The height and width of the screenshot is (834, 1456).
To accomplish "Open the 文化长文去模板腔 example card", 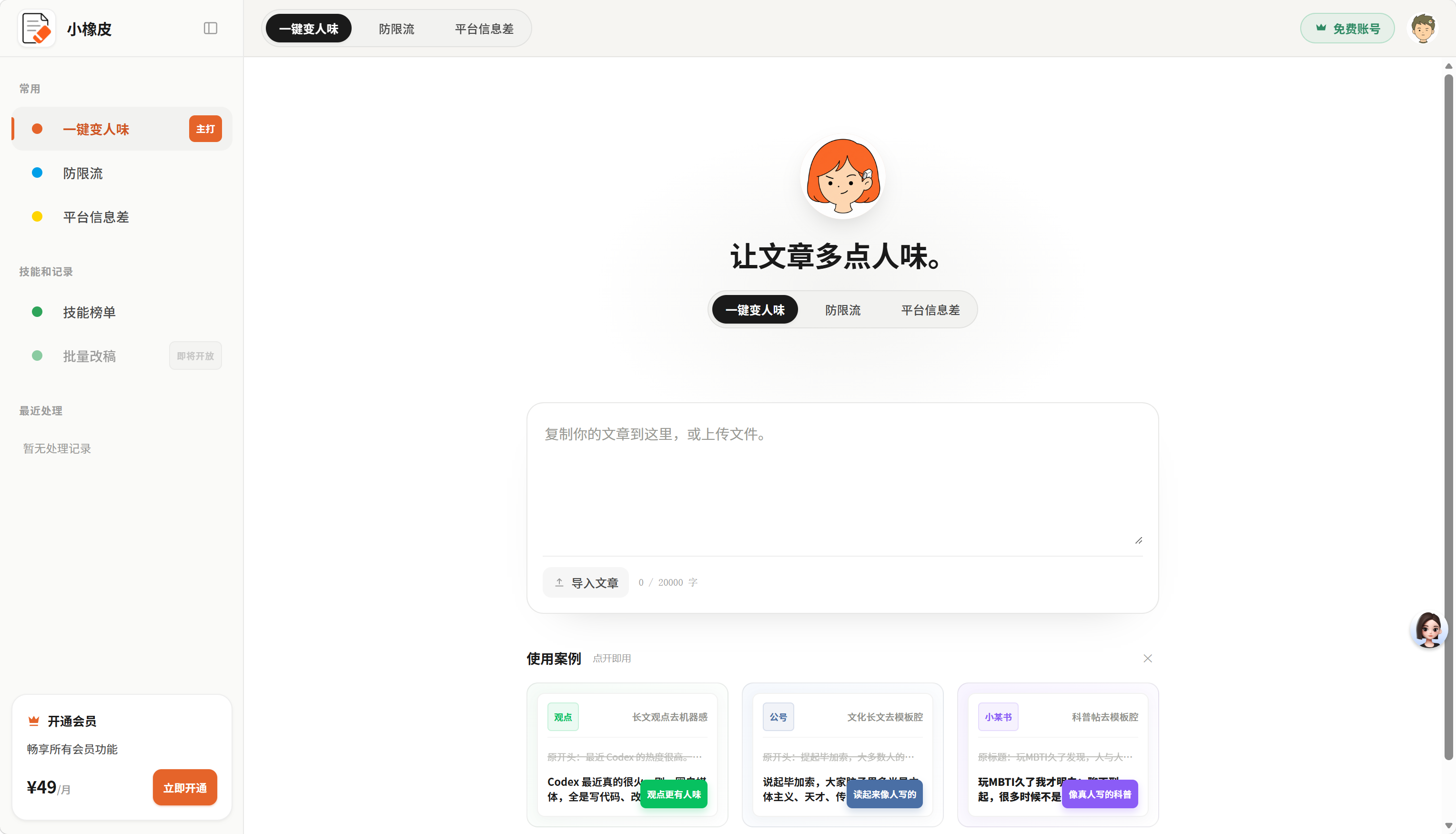I will pyautogui.click(x=842, y=754).
